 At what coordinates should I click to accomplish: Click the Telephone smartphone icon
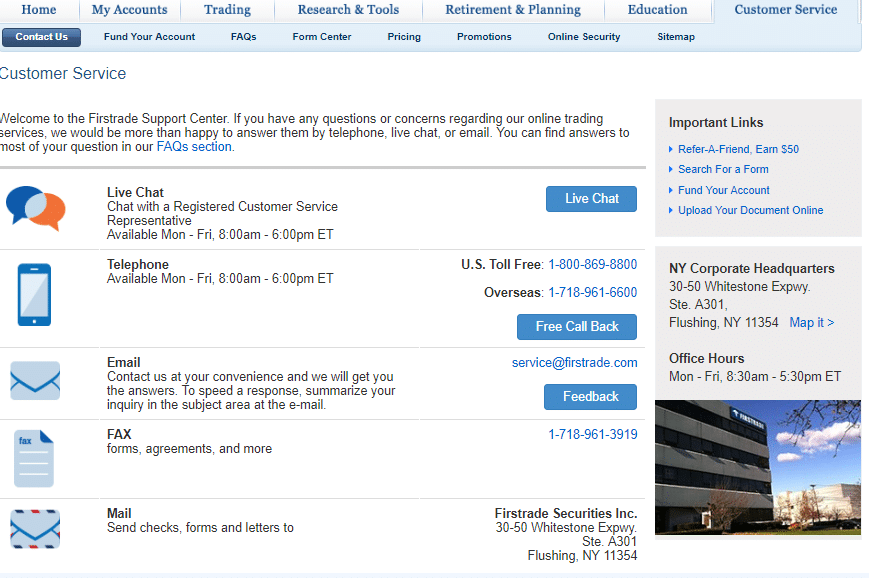(34, 294)
